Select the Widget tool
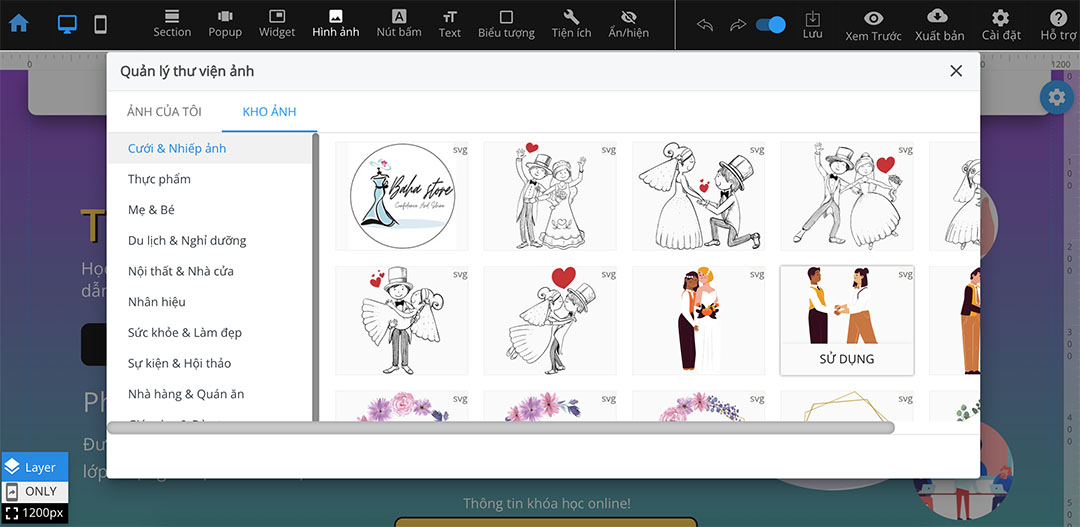 click(277, 24)
